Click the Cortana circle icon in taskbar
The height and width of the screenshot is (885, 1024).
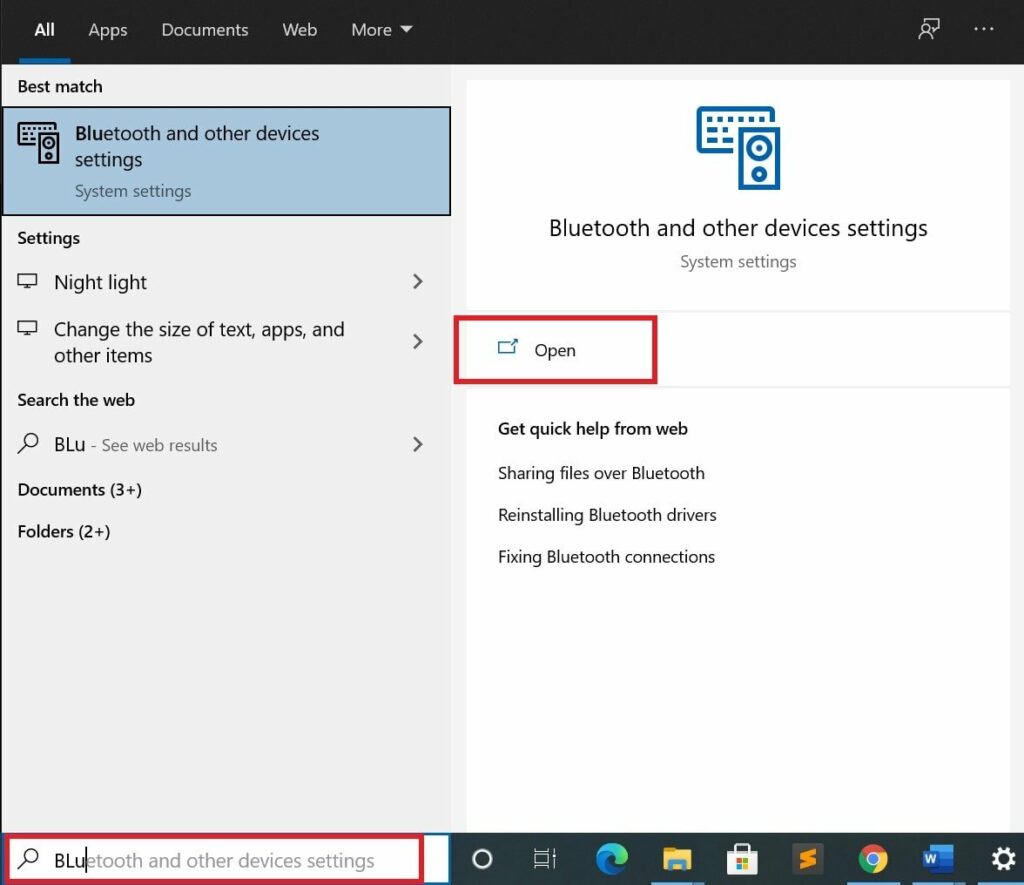[x=482, y=859]
